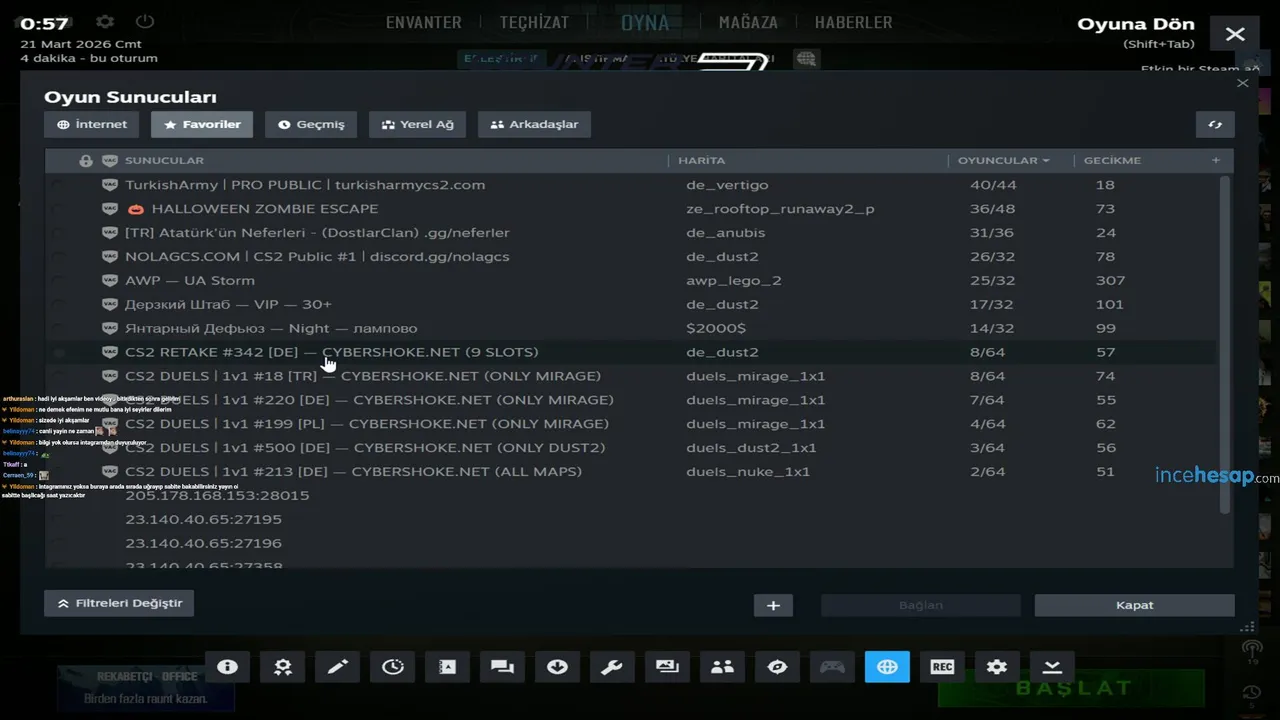Refresh the server list with the arrows button
1280x720 pixels.
[1215, 125]
